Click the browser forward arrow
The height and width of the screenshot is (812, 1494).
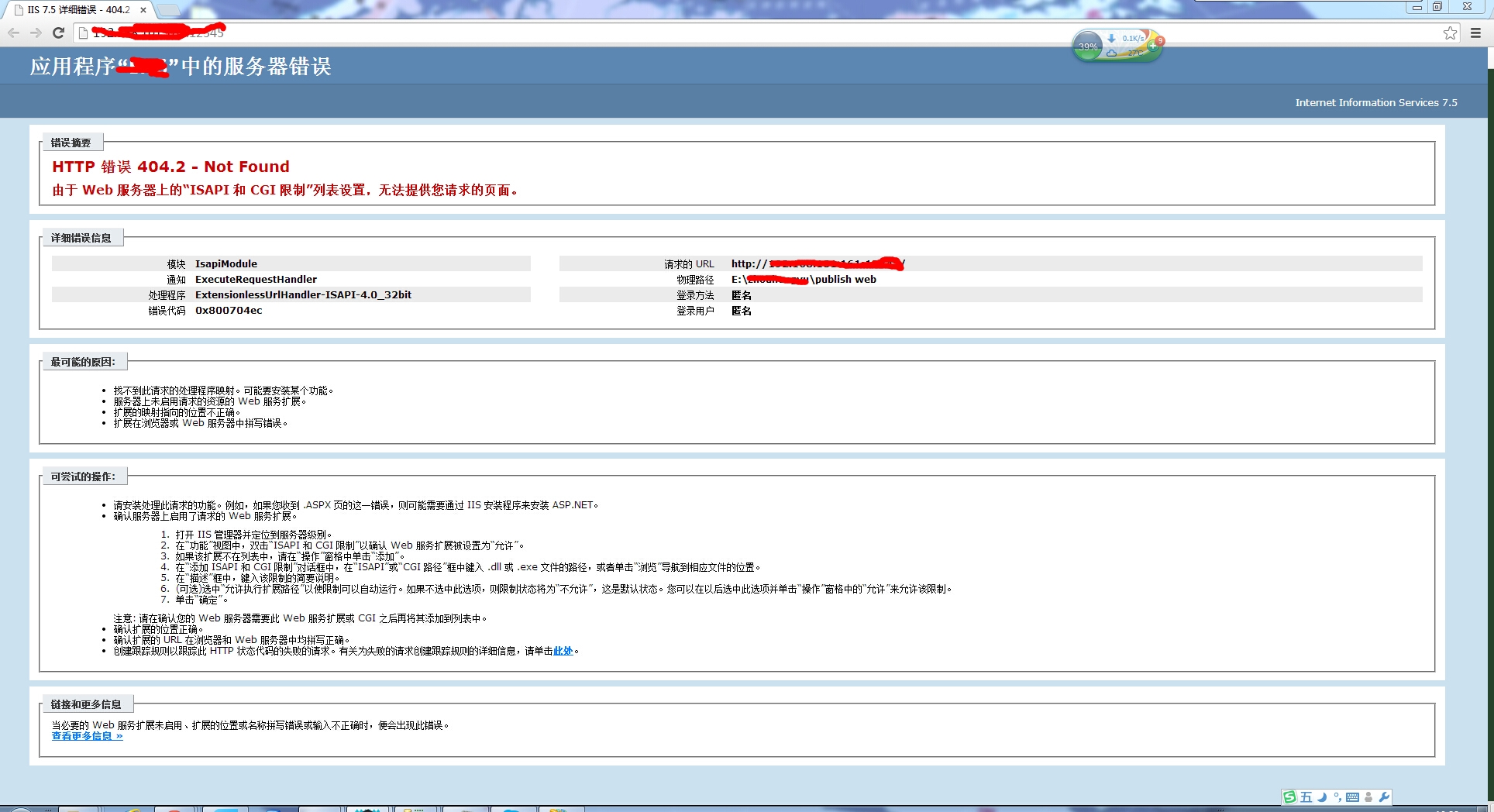36,33
